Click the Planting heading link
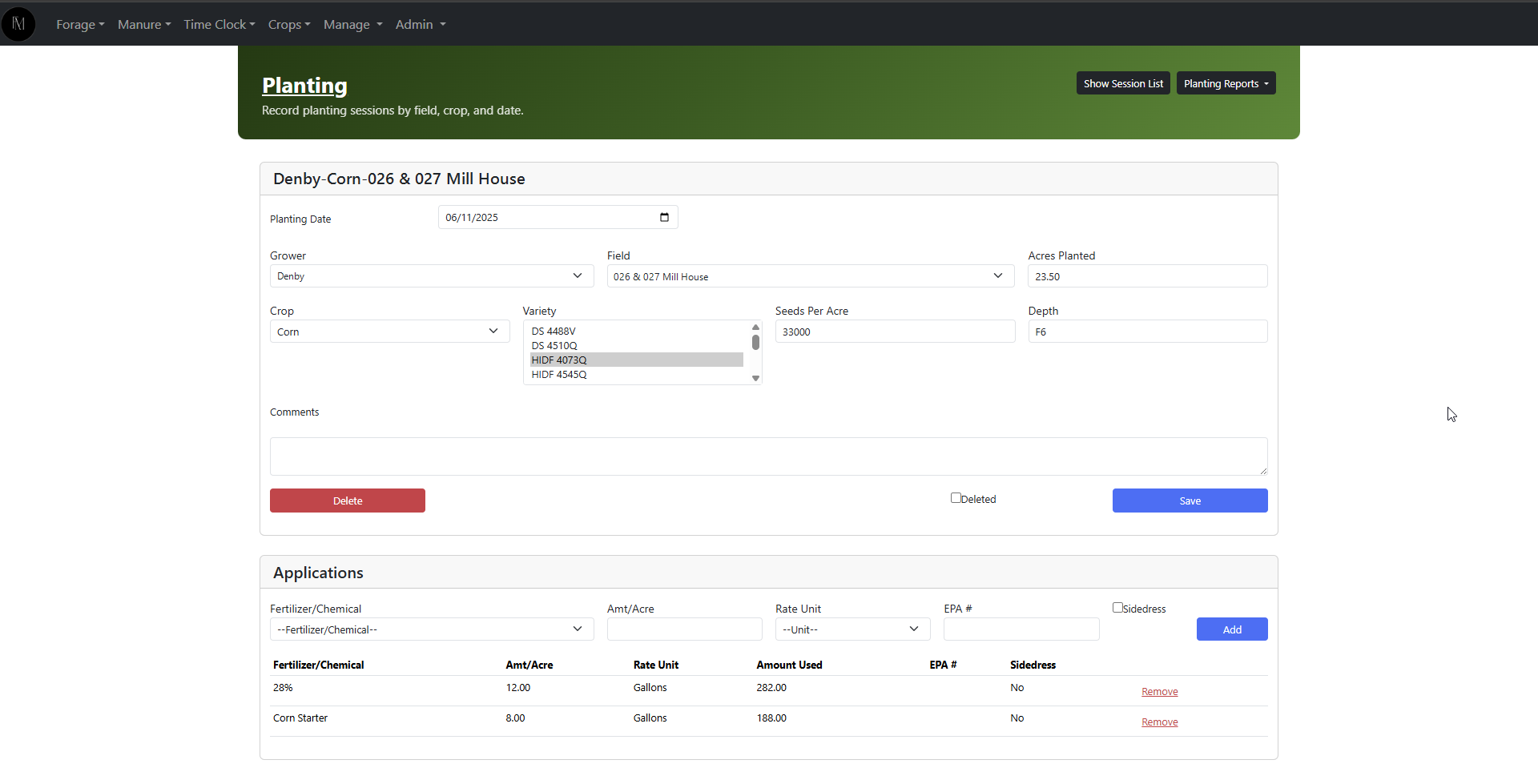This screenshot has width=1538, height=784. (304, 86)
